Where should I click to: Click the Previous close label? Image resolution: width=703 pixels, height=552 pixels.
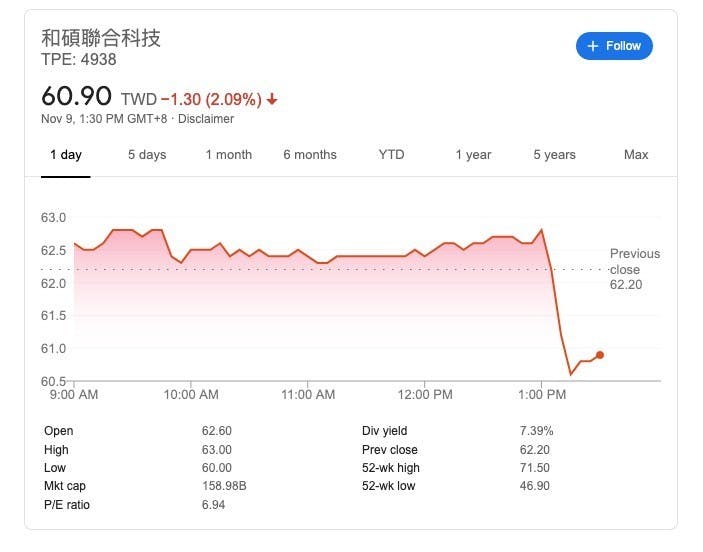point(635,262)
